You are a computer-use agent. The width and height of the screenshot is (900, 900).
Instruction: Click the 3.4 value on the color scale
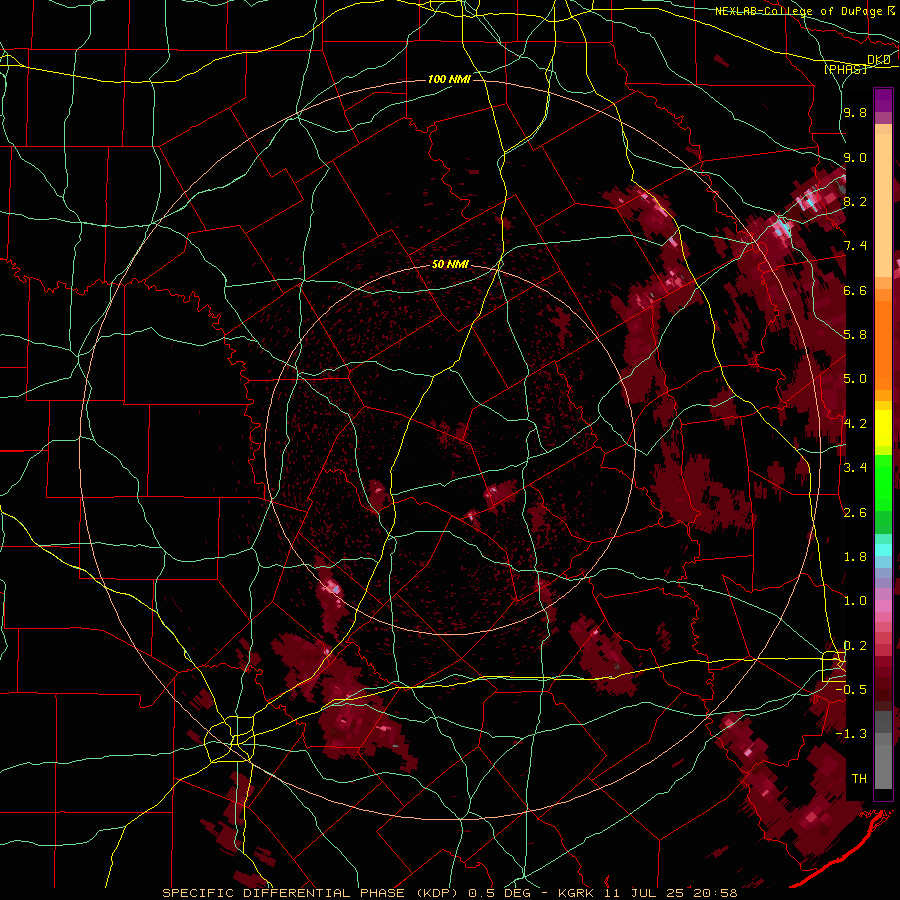pyautogui.click(x=855, y=468)
